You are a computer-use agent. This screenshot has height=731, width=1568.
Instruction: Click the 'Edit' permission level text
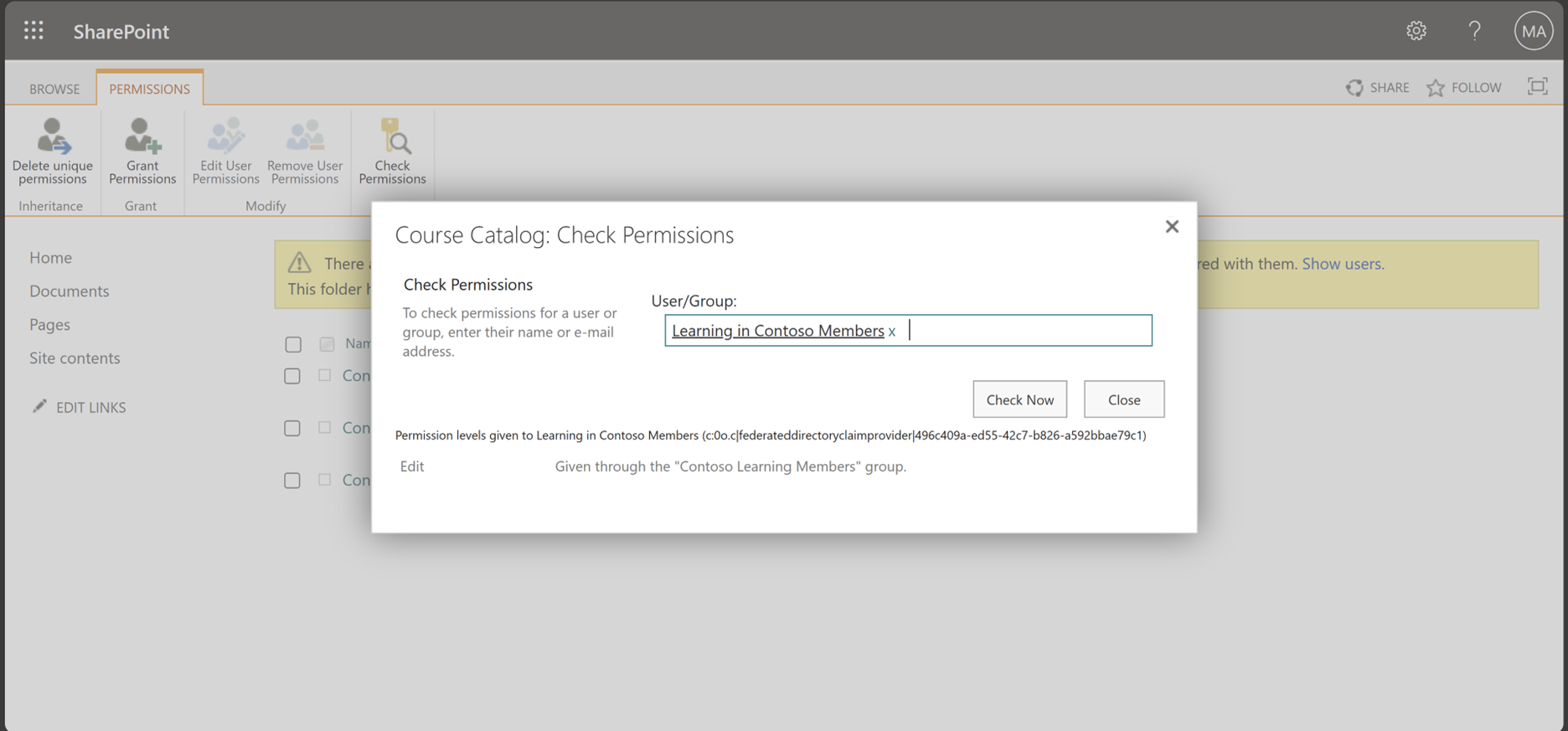[412, 466]
